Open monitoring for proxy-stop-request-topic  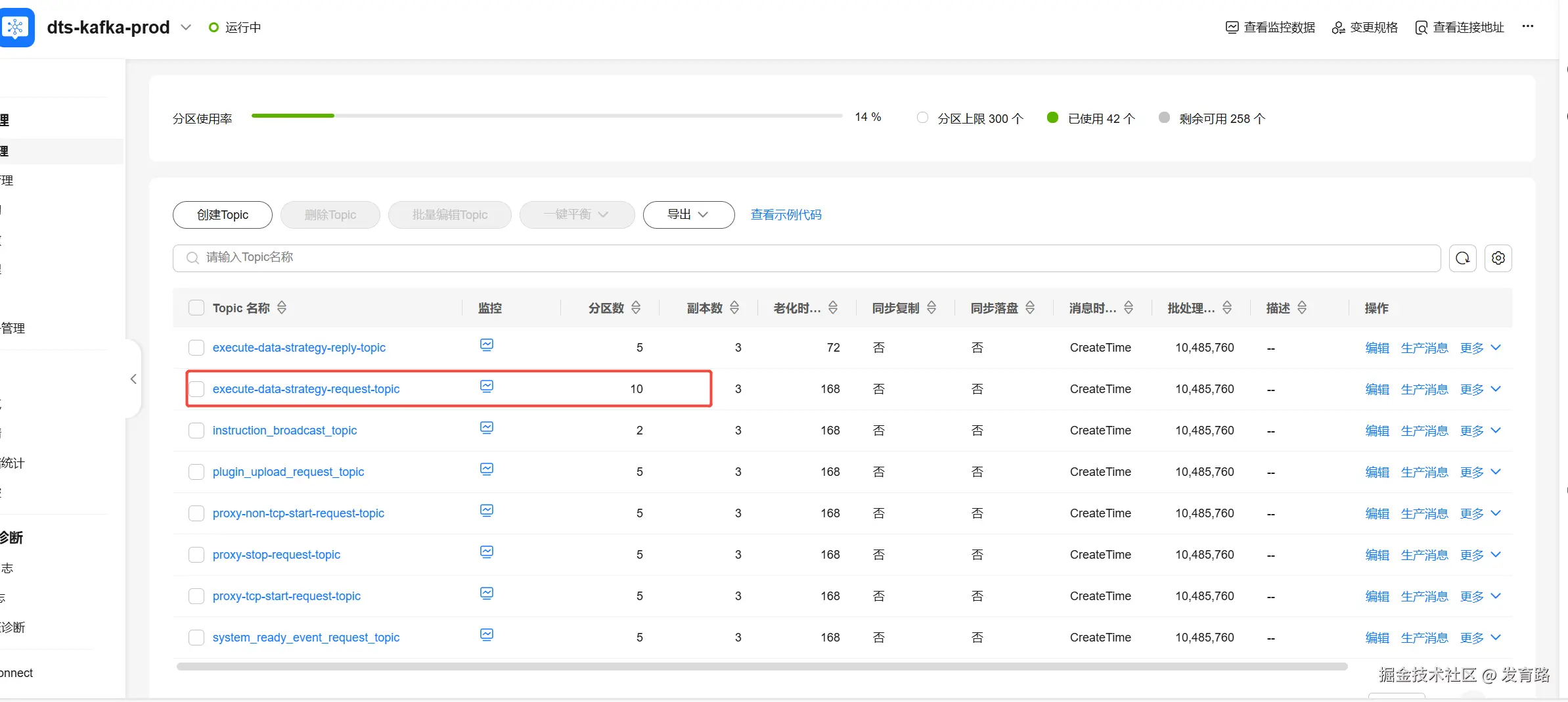[487, 552]
